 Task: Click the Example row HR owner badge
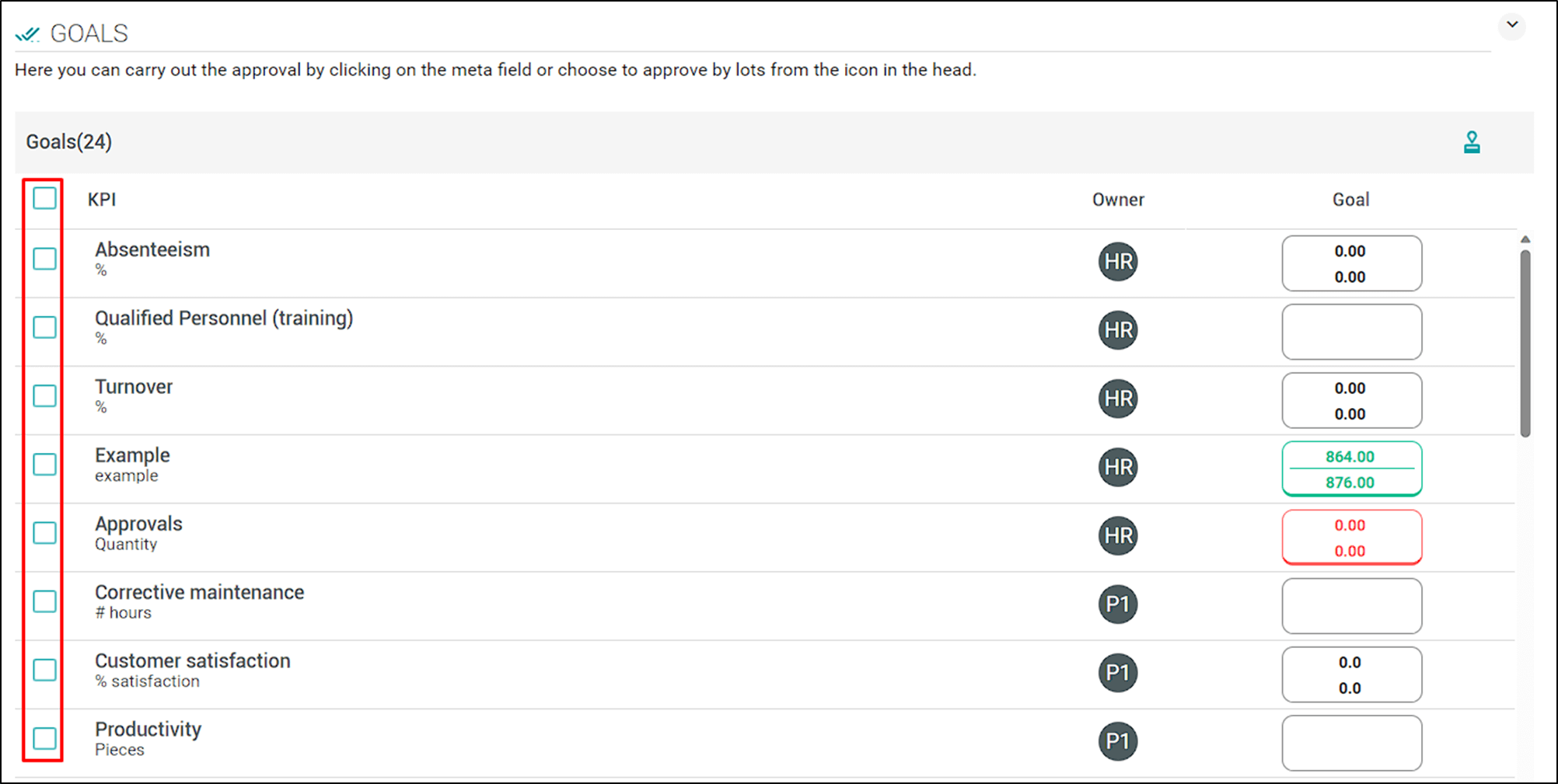[1118, 467]
